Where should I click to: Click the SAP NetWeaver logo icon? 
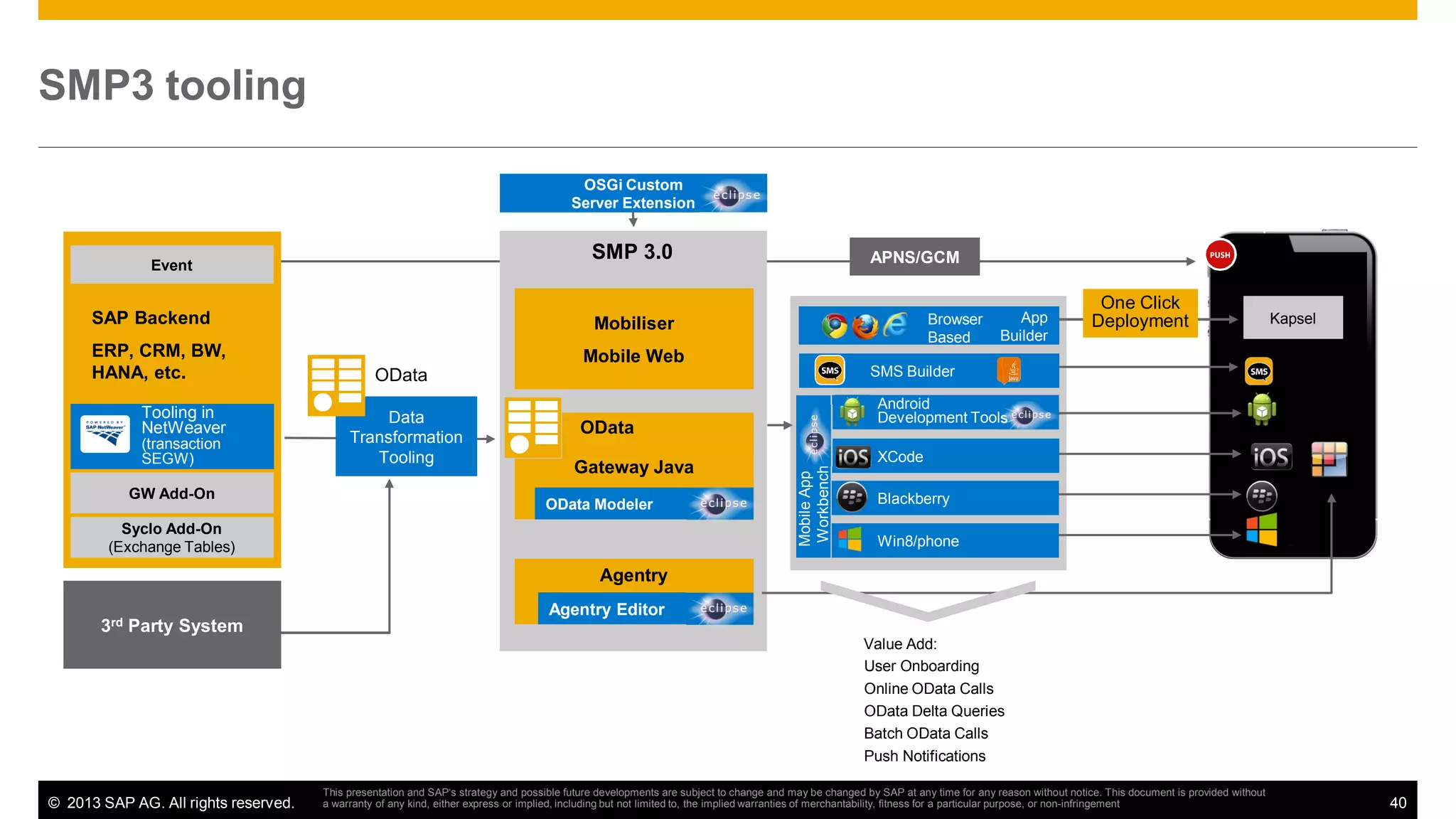tap(105, 434)
